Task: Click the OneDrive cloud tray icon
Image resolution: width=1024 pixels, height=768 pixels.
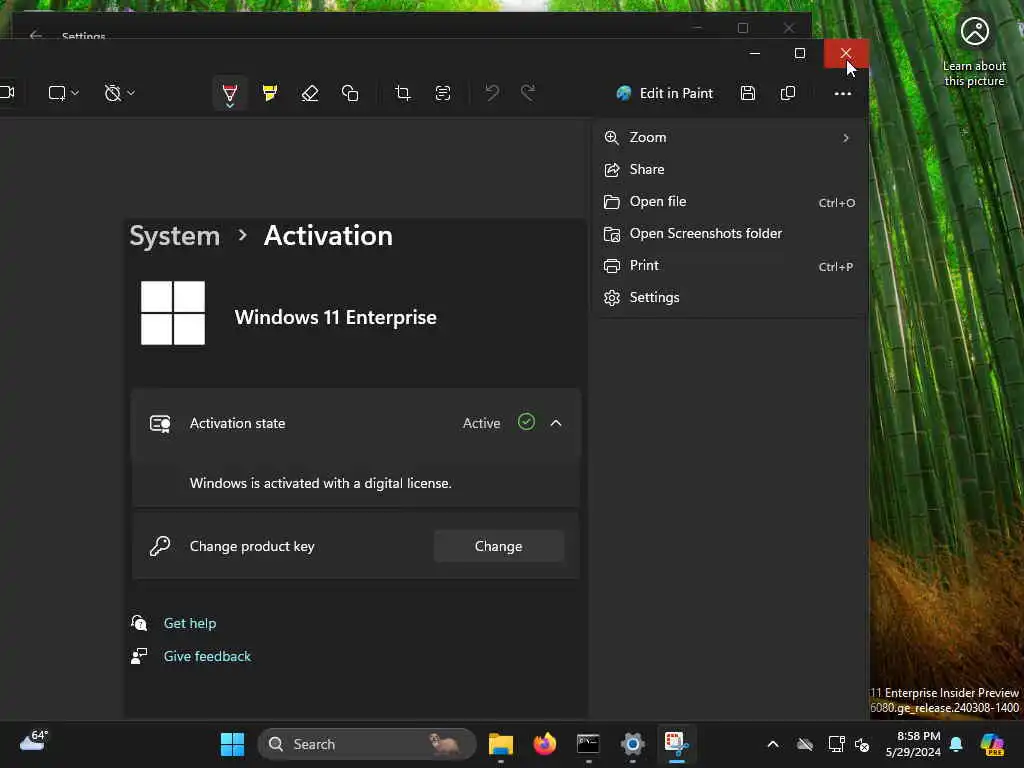Action: [x=805, y=744]
